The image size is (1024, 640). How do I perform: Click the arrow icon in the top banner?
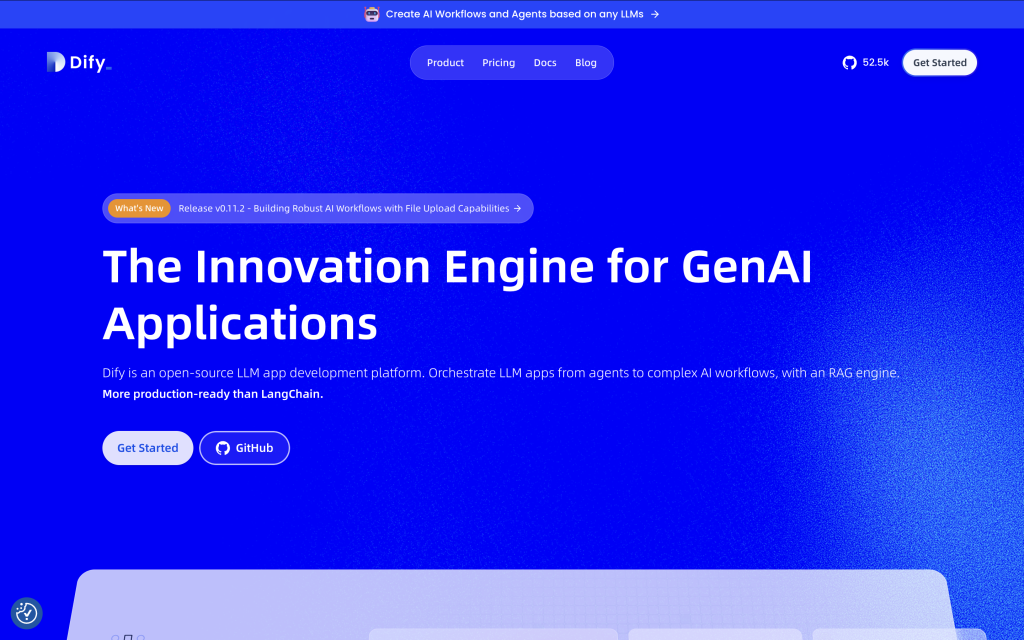pos(653,14)
